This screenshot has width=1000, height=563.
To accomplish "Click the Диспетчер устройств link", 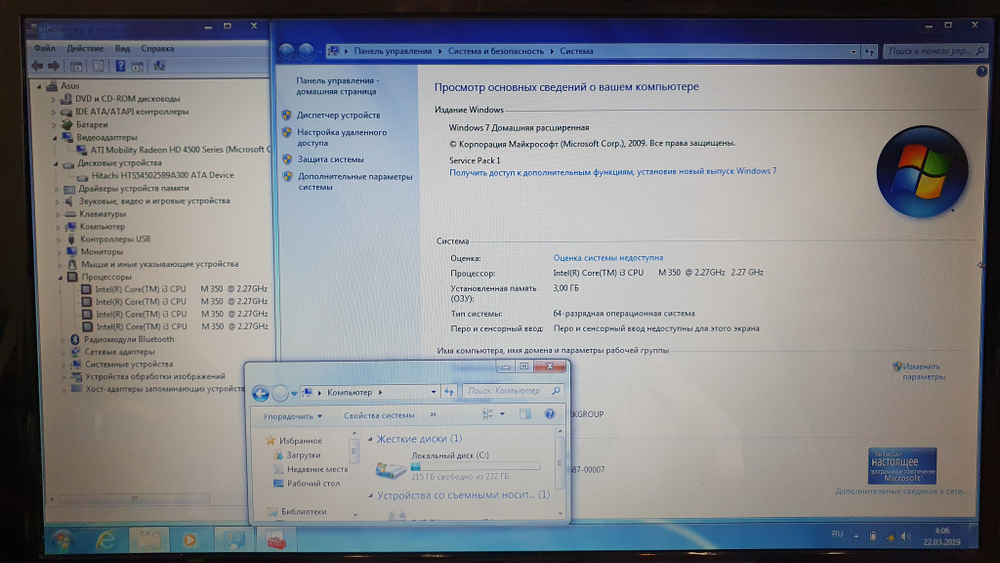I will coord(338,115).
